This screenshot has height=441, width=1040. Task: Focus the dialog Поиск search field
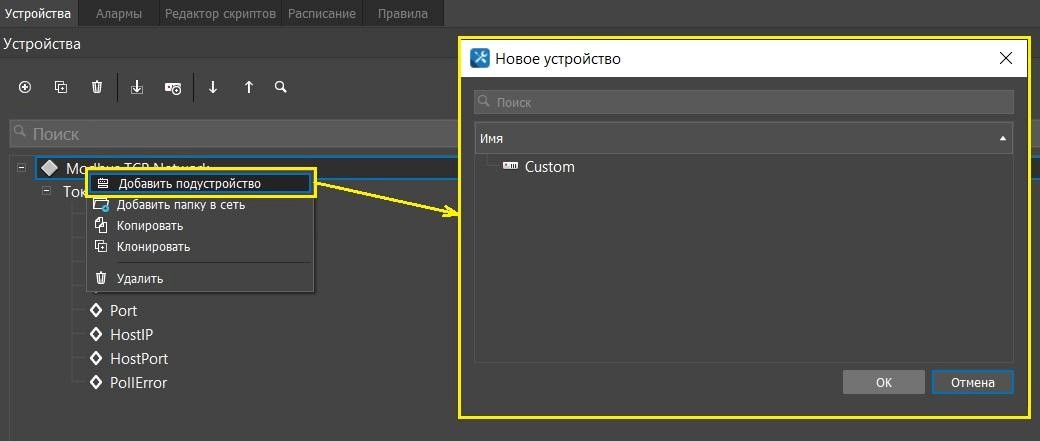coord(744,102)
